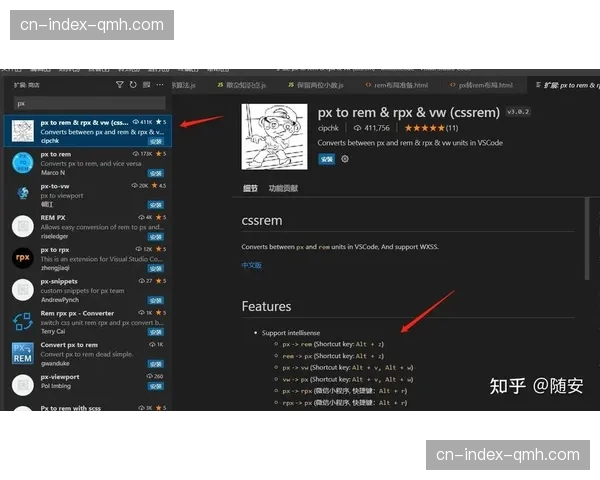Image resolution: width=600 pixels, height=480 pixels.
Task: Click inside the extension search box
Action: pos(88,102)
